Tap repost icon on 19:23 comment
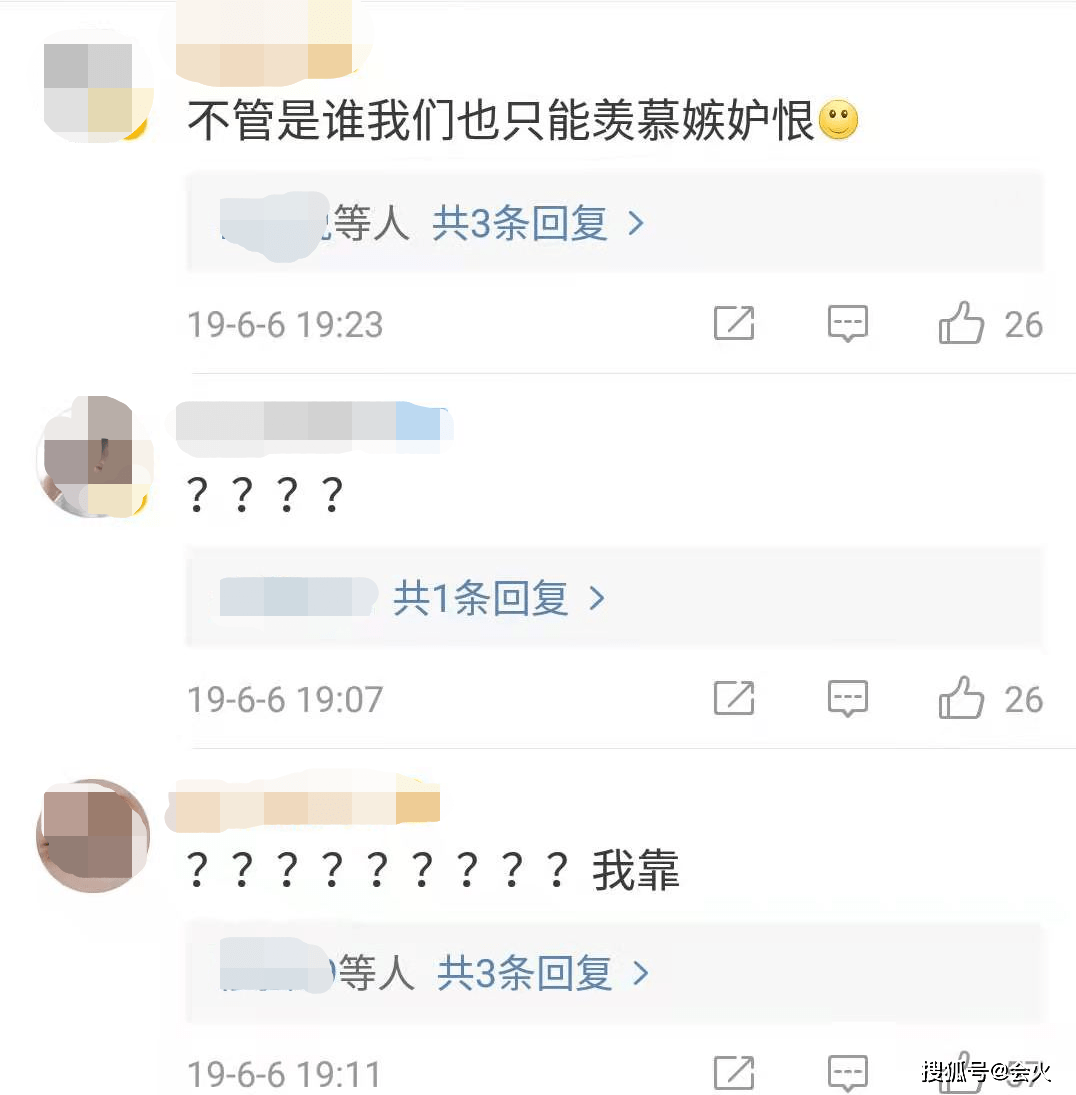Screen dimensions: 1076x1095 pos(734,323)
